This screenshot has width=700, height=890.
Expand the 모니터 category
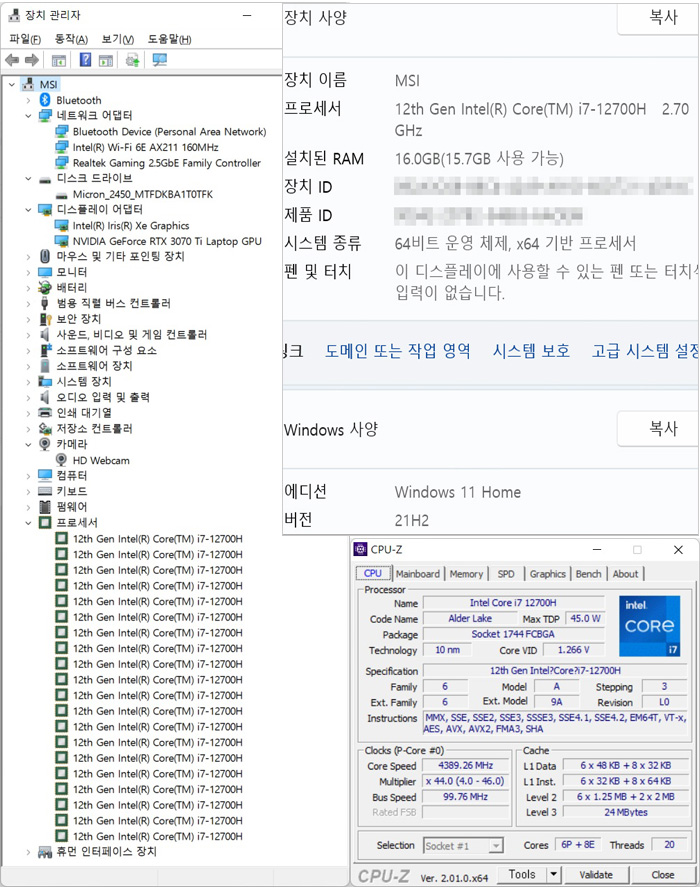tap(28, 272)
